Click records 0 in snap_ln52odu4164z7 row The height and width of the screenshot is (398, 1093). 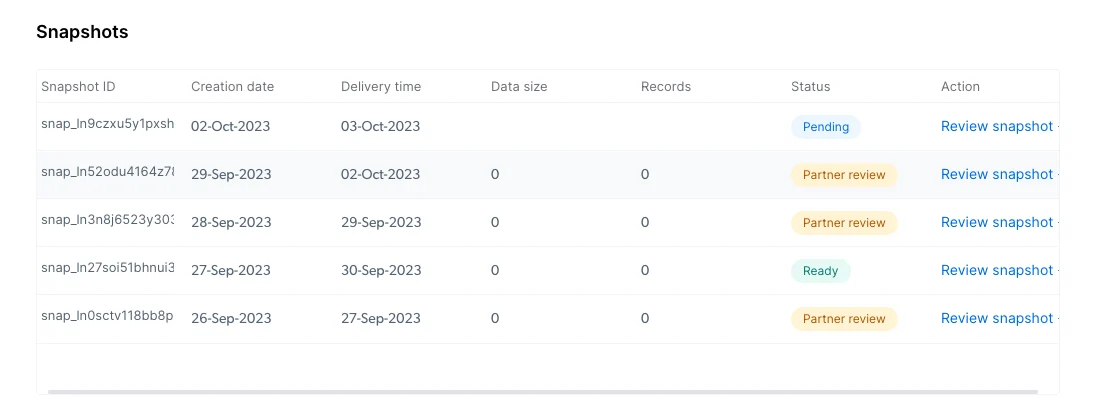click(645, 174)
